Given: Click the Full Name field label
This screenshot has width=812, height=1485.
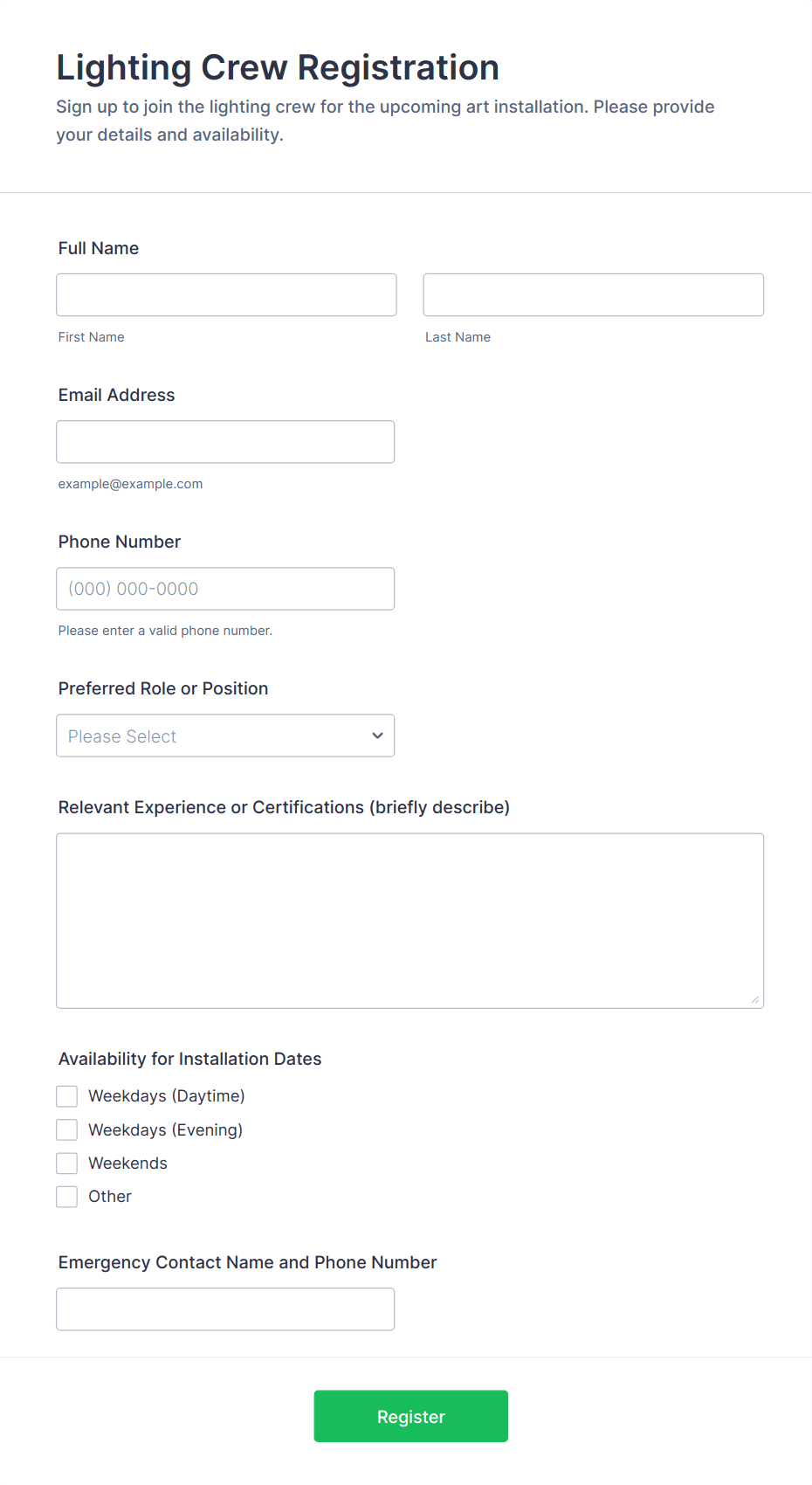Looking at the screenshot, I should coord(99,248).
